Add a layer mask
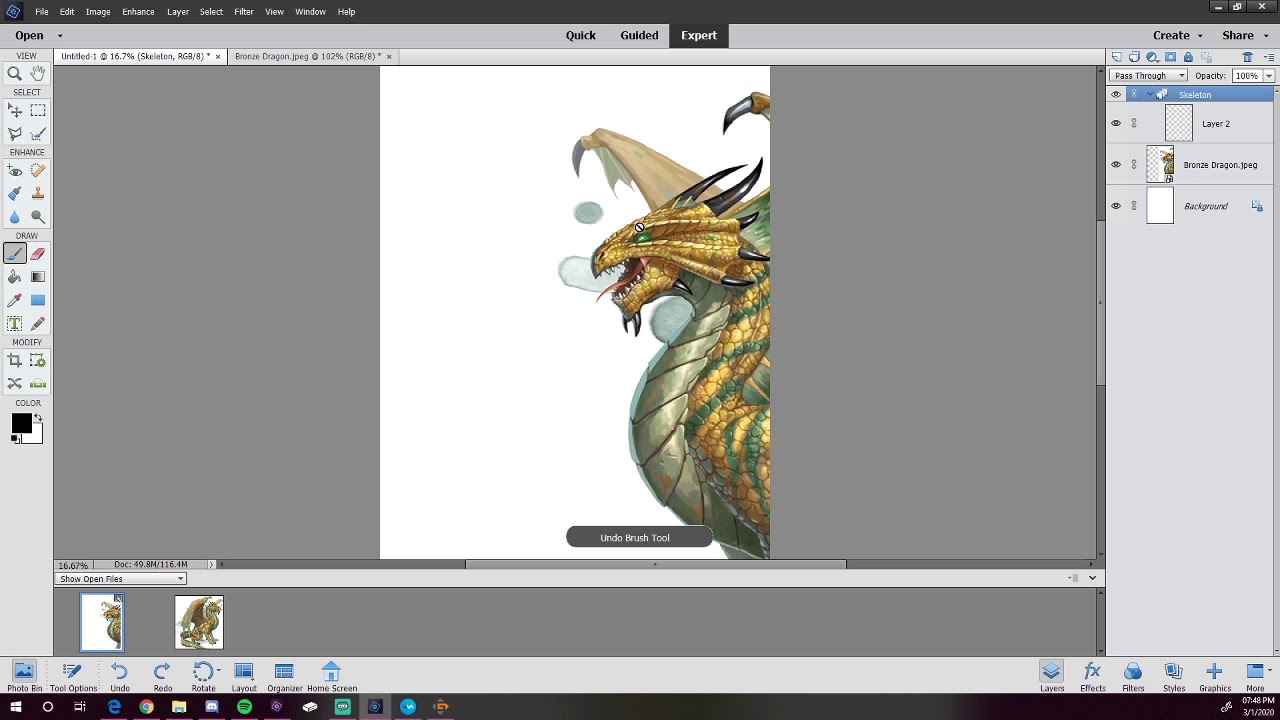 (x=1170, y=57)
